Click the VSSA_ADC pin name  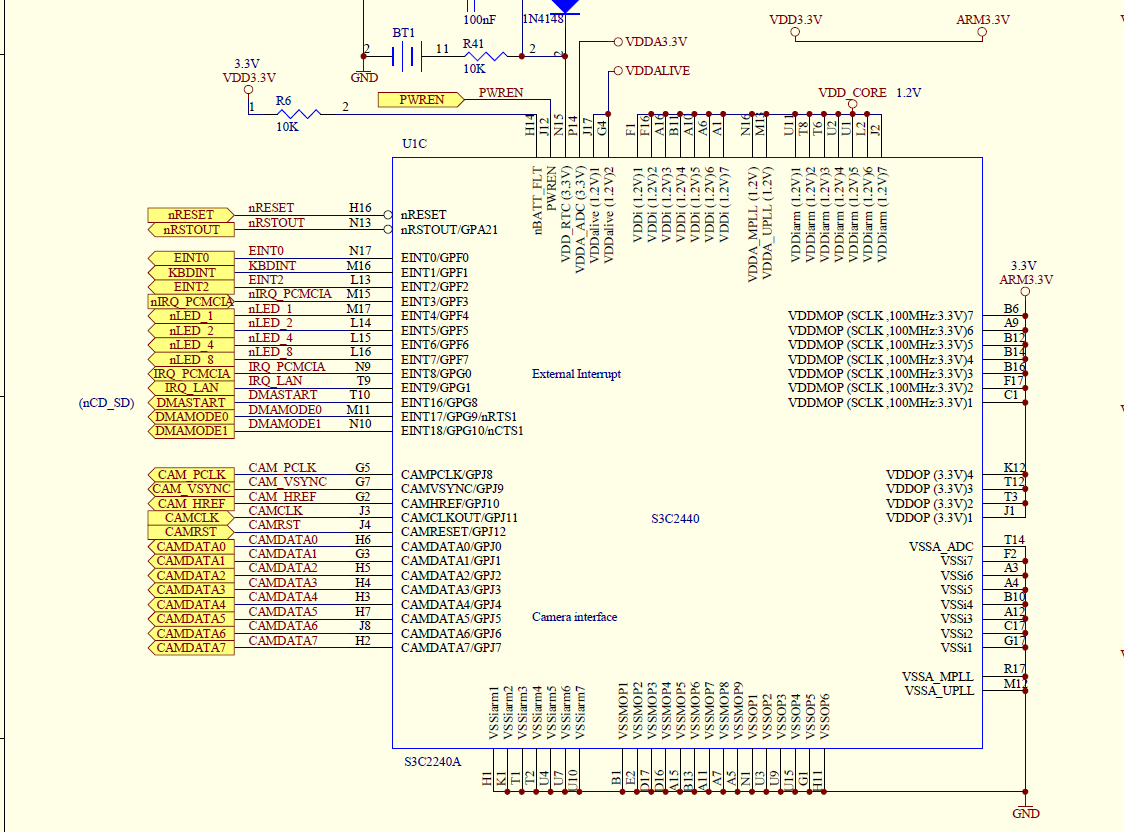(x=940, y=547)
